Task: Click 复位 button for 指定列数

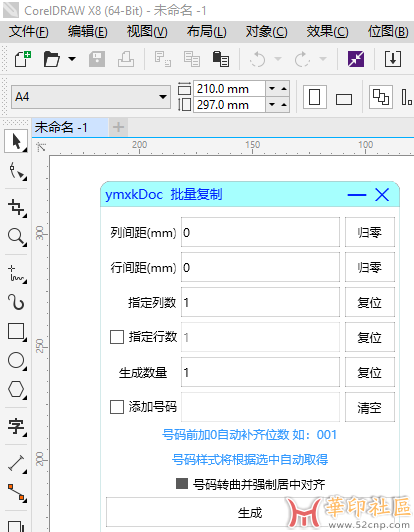Action: click(x=370, y=302)
